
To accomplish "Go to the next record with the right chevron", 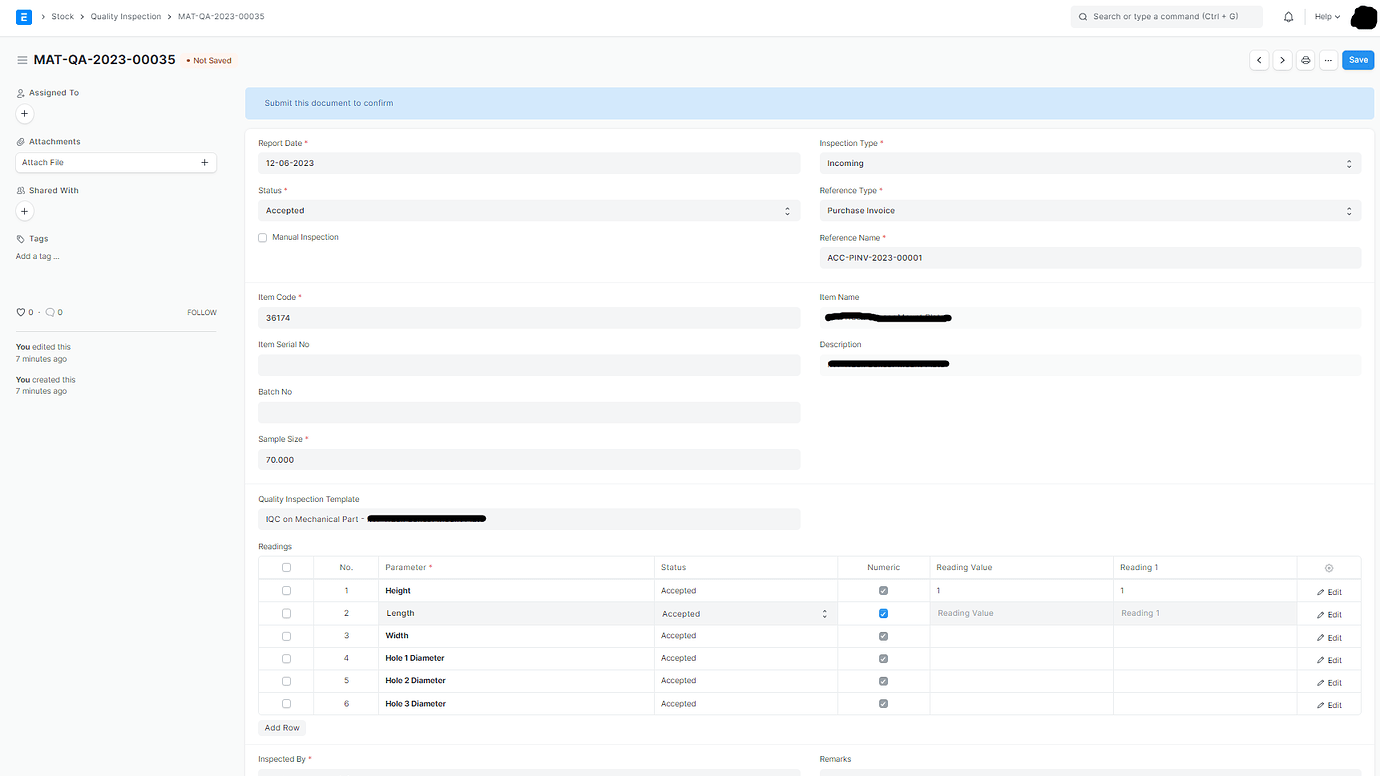I will (x=1282, y=60).
